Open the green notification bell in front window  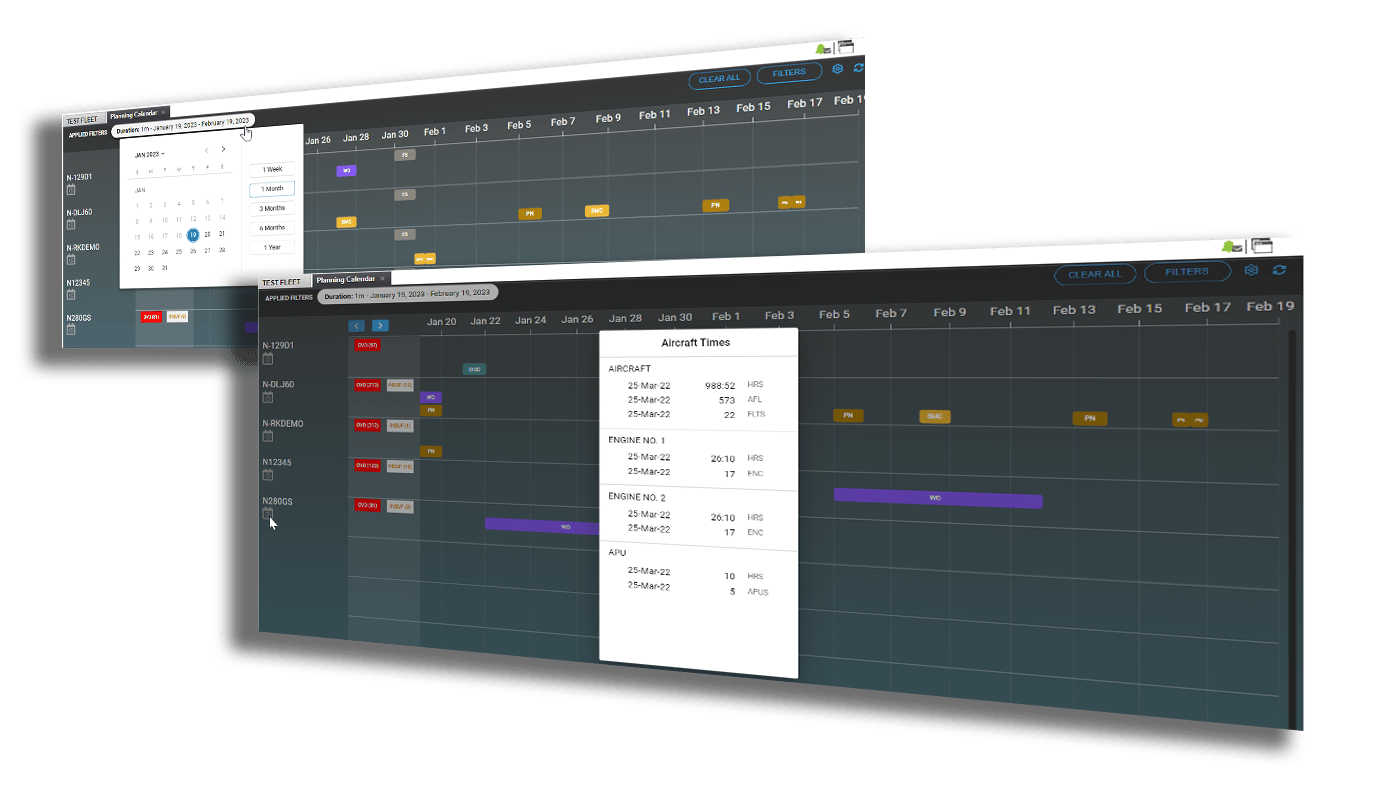pyautogui.click(x=1231, y=246)
